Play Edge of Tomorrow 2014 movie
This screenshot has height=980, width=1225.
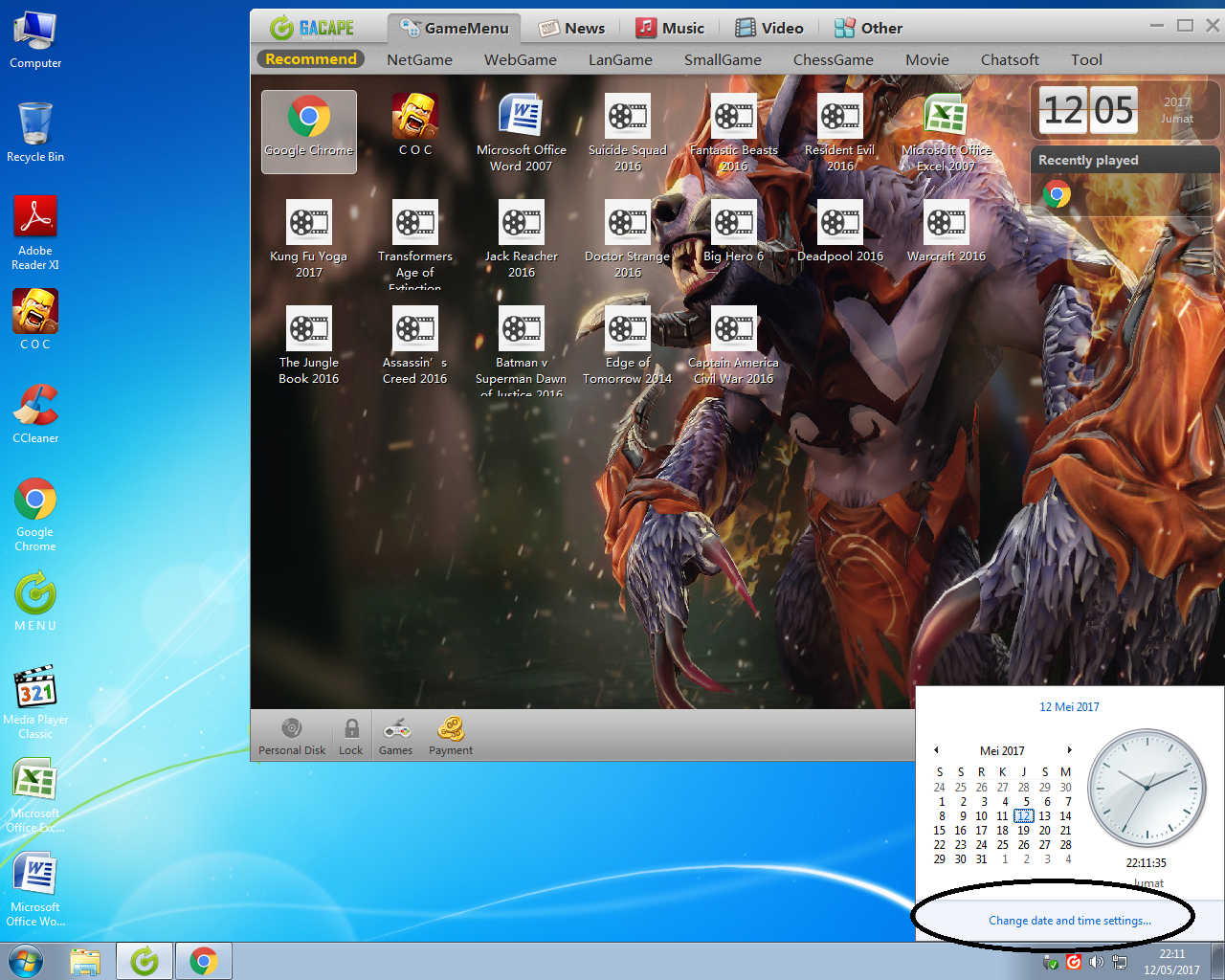click(628, 345)
